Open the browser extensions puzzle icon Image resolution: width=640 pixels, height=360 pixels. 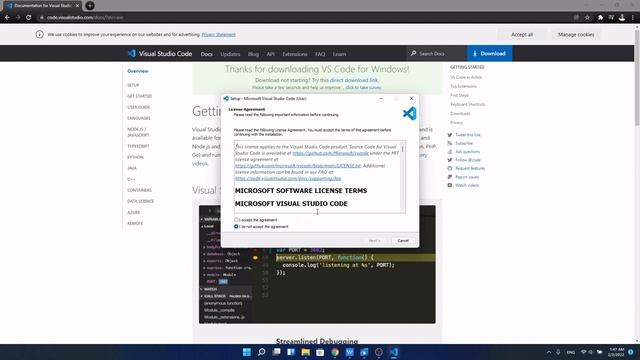click(600, 18)
